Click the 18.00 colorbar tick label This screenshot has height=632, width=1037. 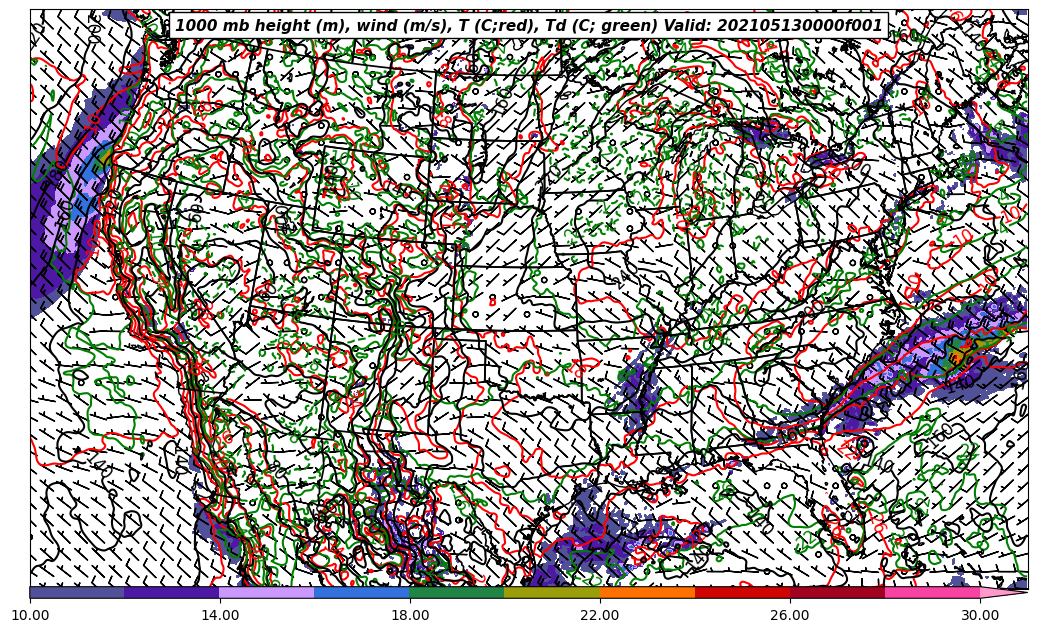coord(409,615)
